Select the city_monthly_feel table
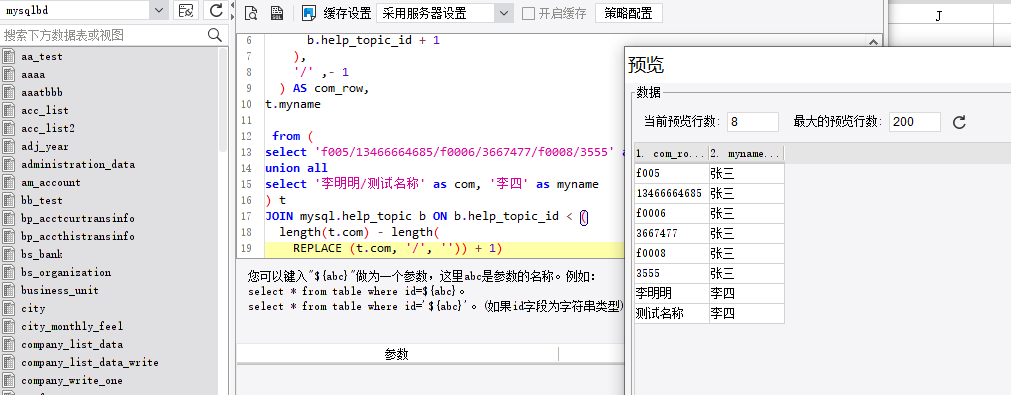Image resolution: width=1011 pixels, height=395 pixels. [72, 327]
